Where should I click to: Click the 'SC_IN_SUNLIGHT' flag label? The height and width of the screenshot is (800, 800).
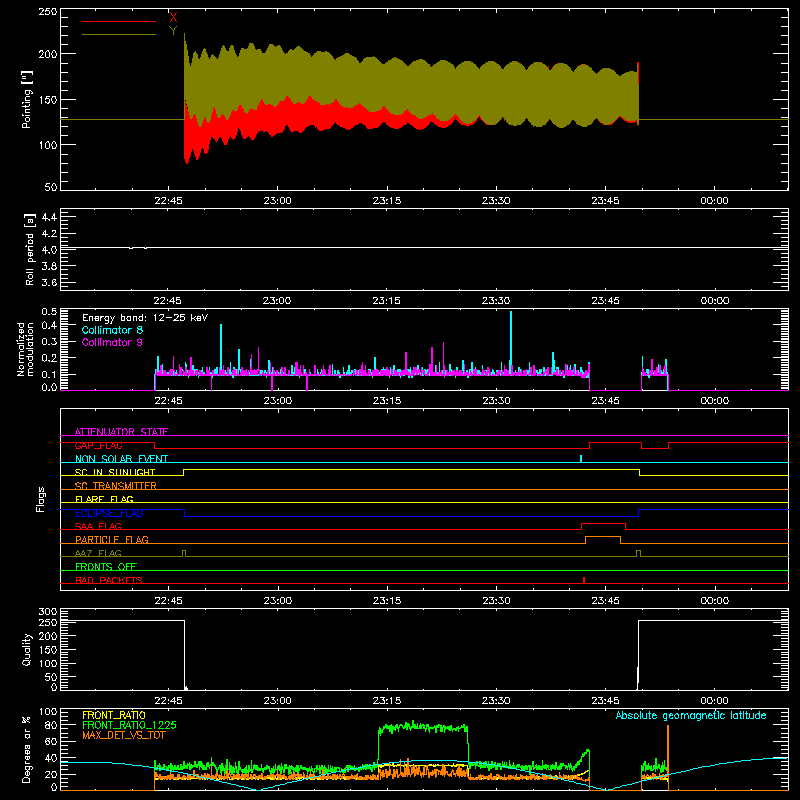click(115, 472)
